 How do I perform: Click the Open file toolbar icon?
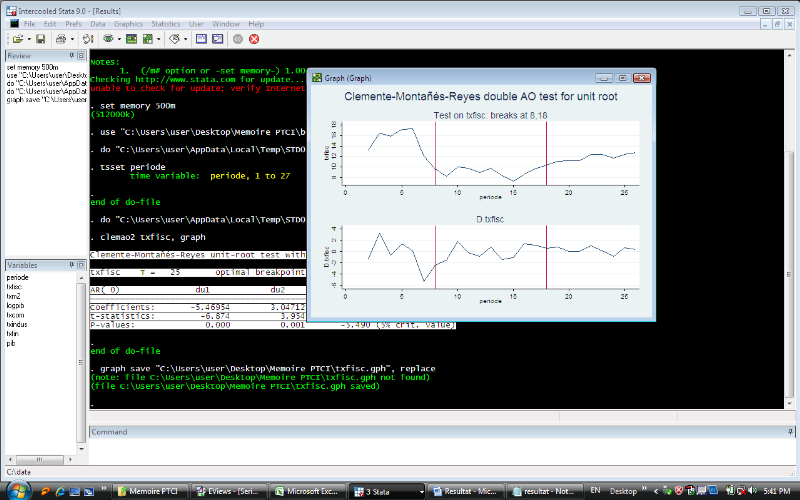click(x=17, y=39)
